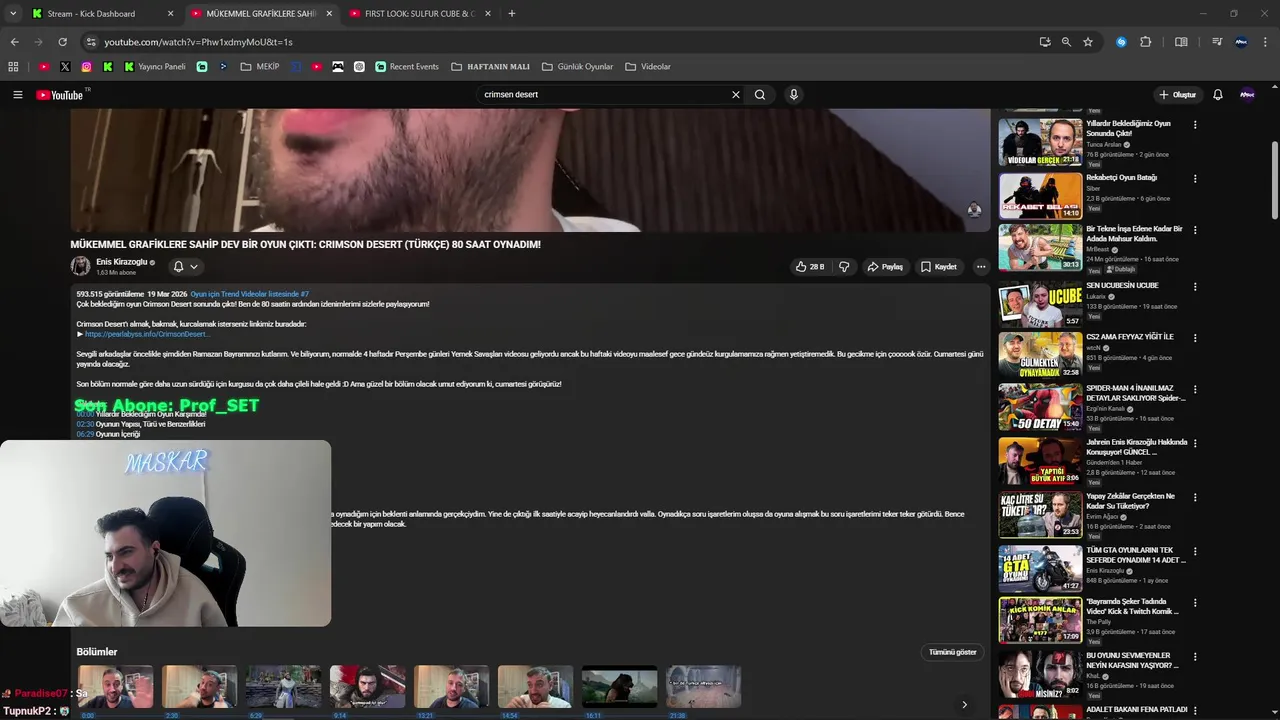Image resolution: width=1280 pixels, height=720 pixels.
Task: Open the Chrome three-dot menu
Action: pyautogui.click(x=1266, y=42)
